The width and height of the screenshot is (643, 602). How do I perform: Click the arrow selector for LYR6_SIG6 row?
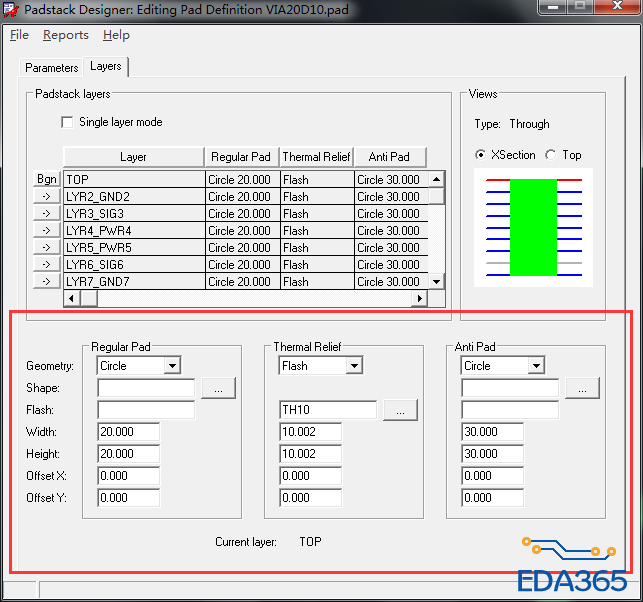(47, 265)
